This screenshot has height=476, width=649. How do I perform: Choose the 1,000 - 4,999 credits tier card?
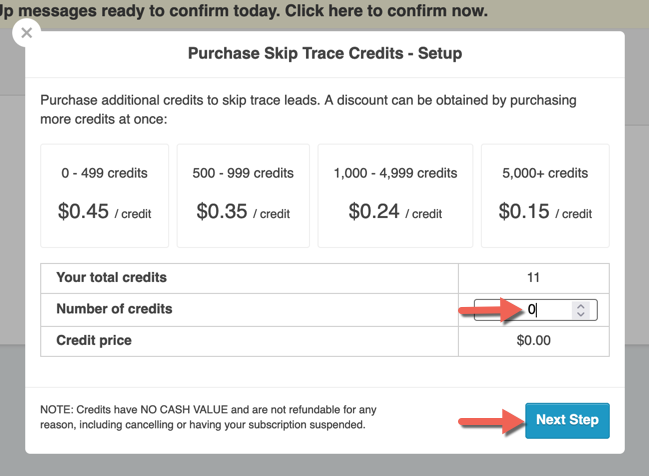(x=395, y=195)
